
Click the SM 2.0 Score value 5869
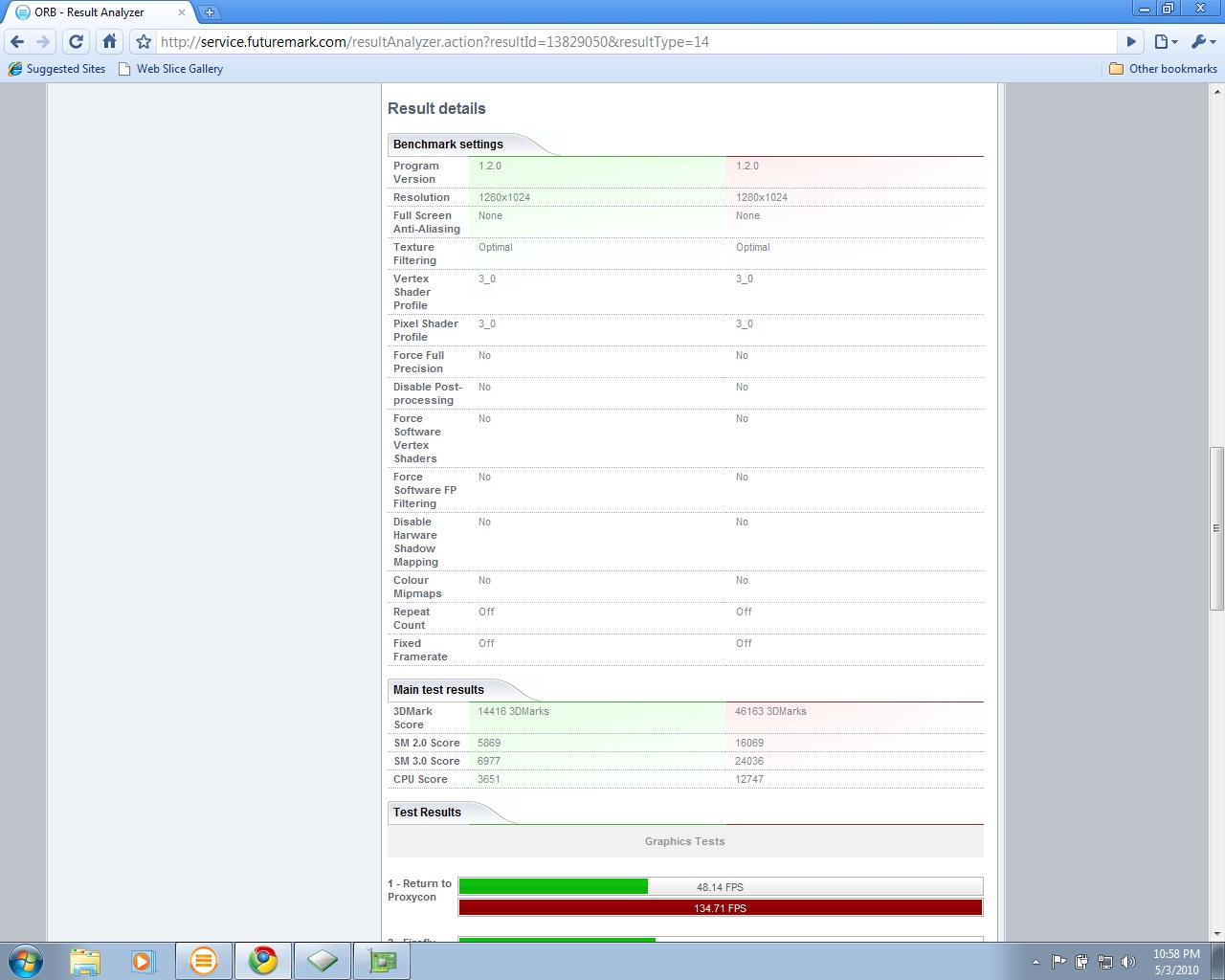(x=489, y=744)
